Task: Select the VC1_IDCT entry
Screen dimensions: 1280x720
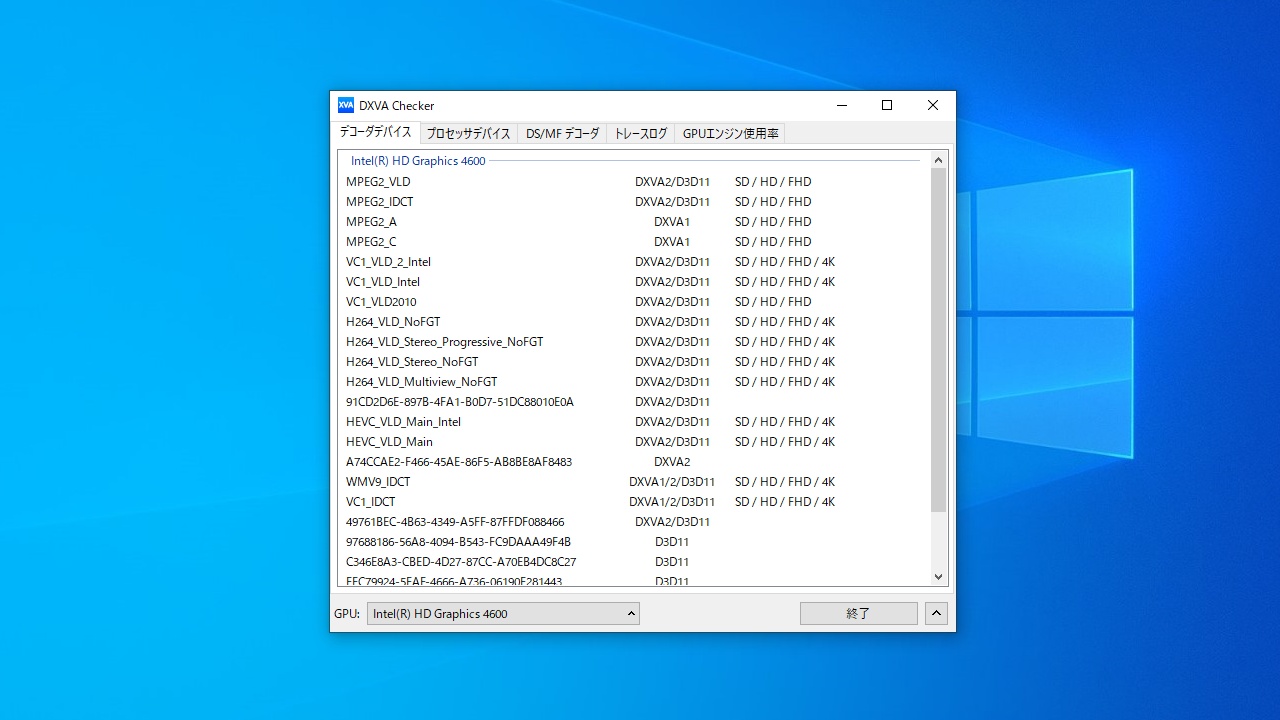Action: [x=633, y=502]
